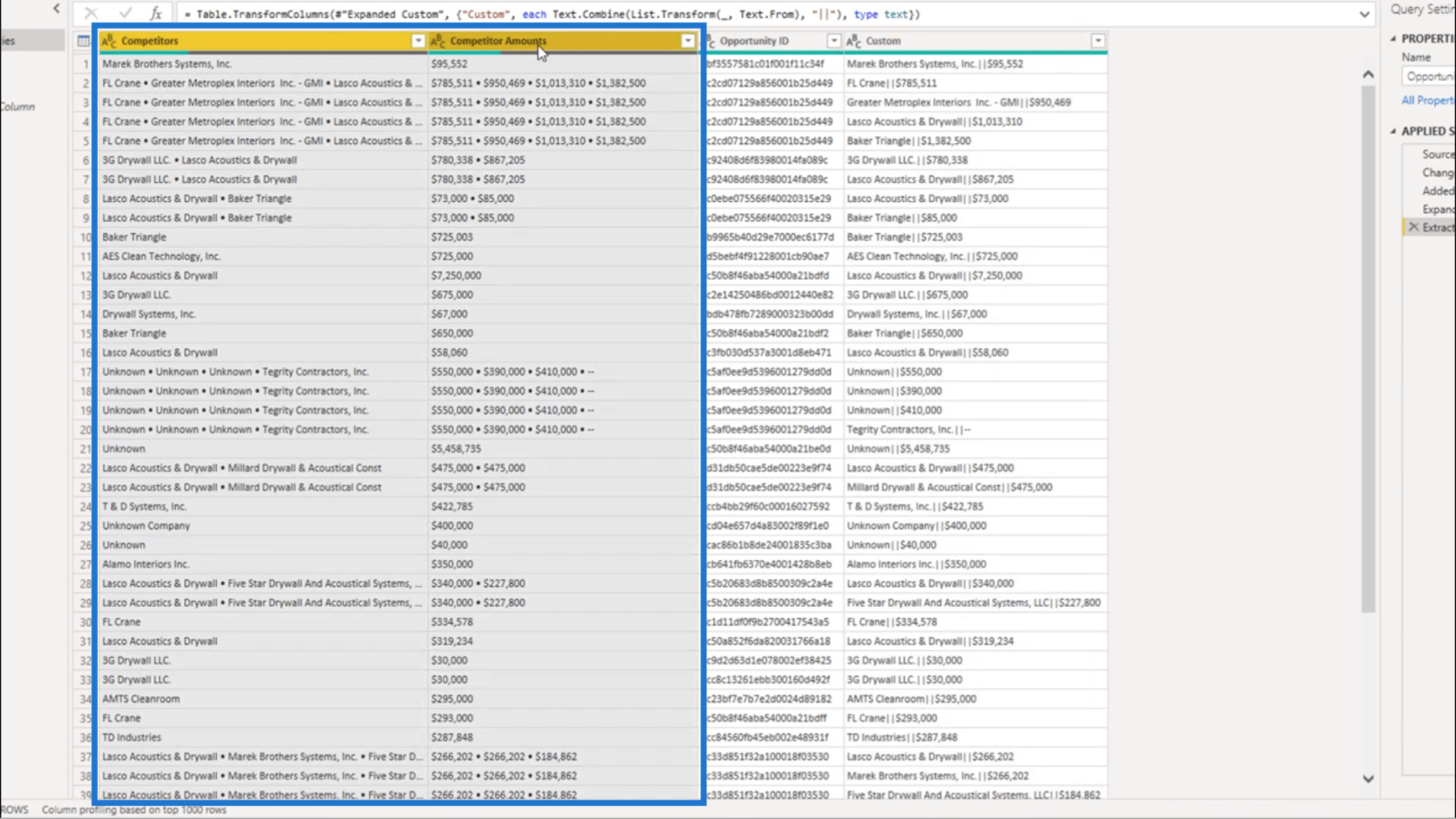Viewport: 1456px width, 819px height.
Task: Collapse the queries pane with left chevron
Action: pos(57,9)
